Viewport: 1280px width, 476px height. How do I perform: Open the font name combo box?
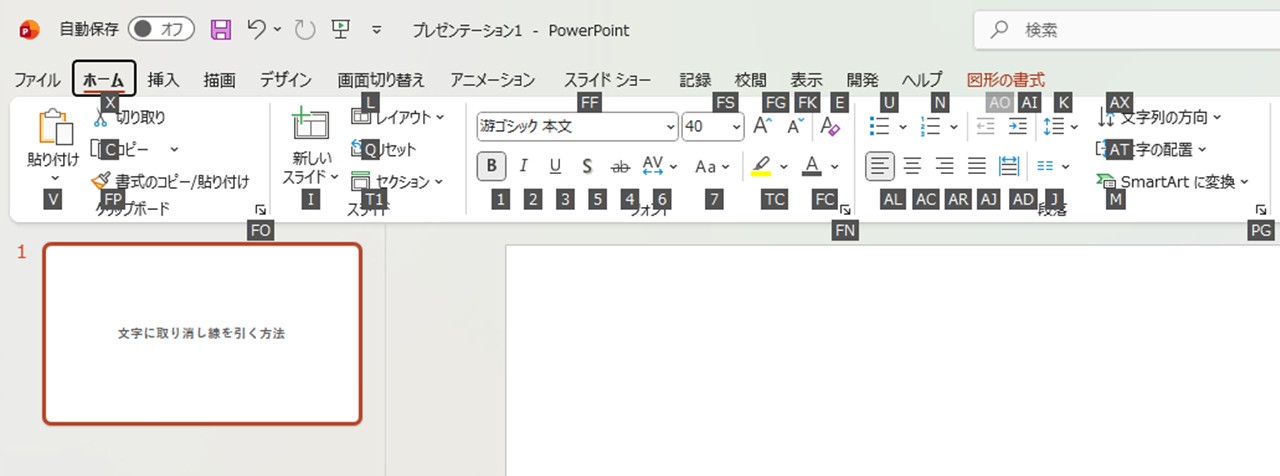point(577,126)
